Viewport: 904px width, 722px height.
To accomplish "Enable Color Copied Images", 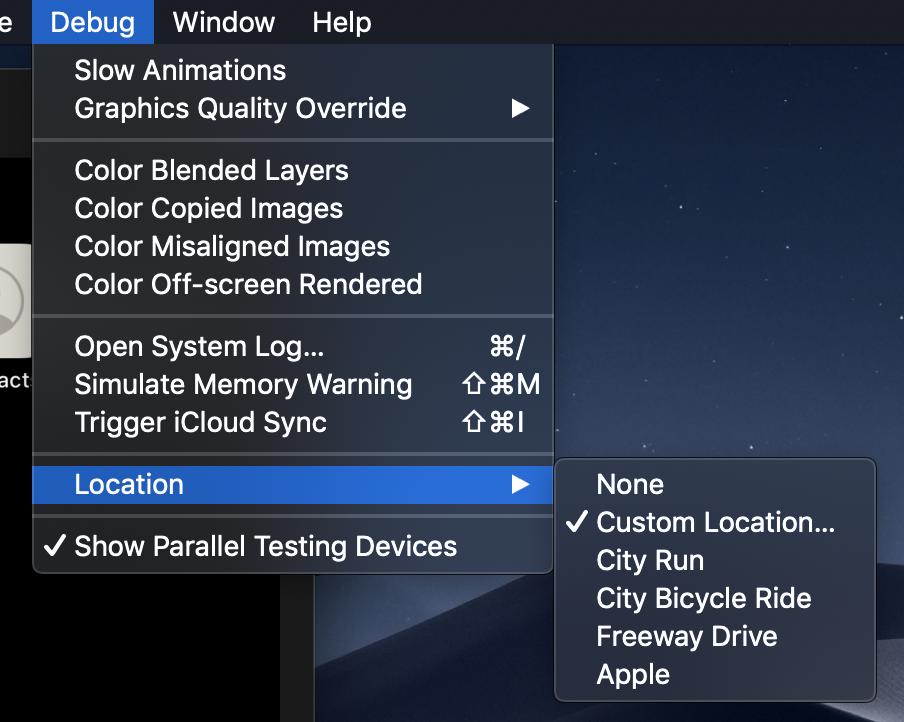I will point(293,208).
